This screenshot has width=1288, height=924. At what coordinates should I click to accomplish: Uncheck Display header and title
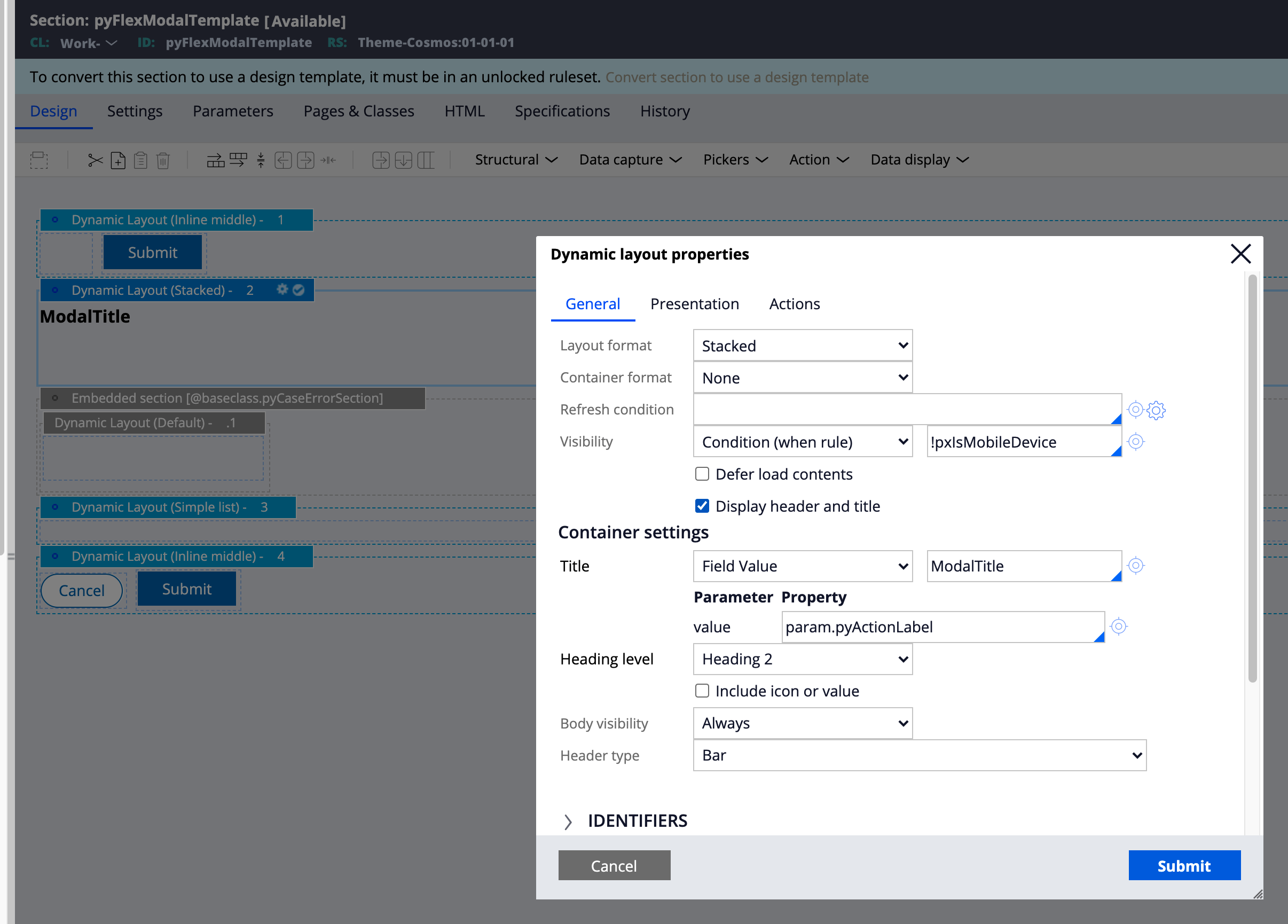click(x=702, y=505)
